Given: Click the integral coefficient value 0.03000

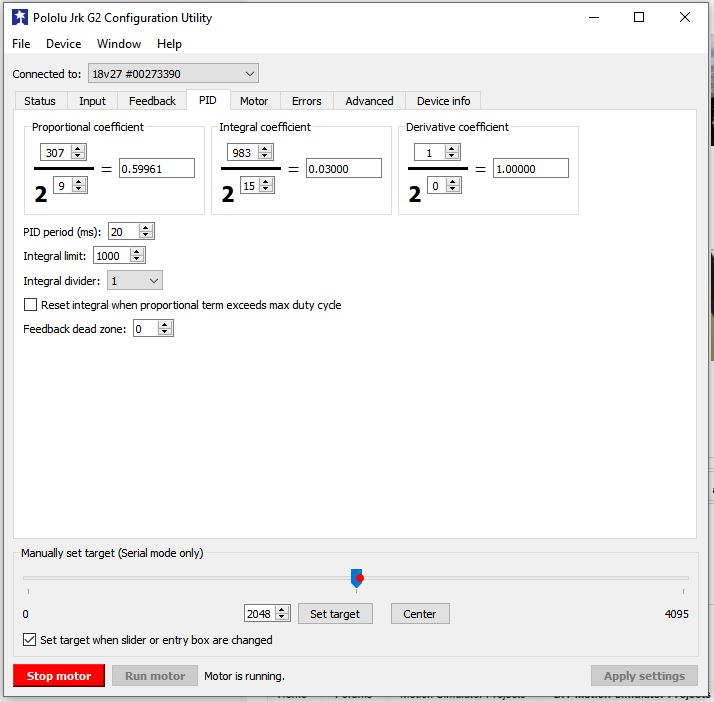Looking at the screenshot, I should [344, 168].
